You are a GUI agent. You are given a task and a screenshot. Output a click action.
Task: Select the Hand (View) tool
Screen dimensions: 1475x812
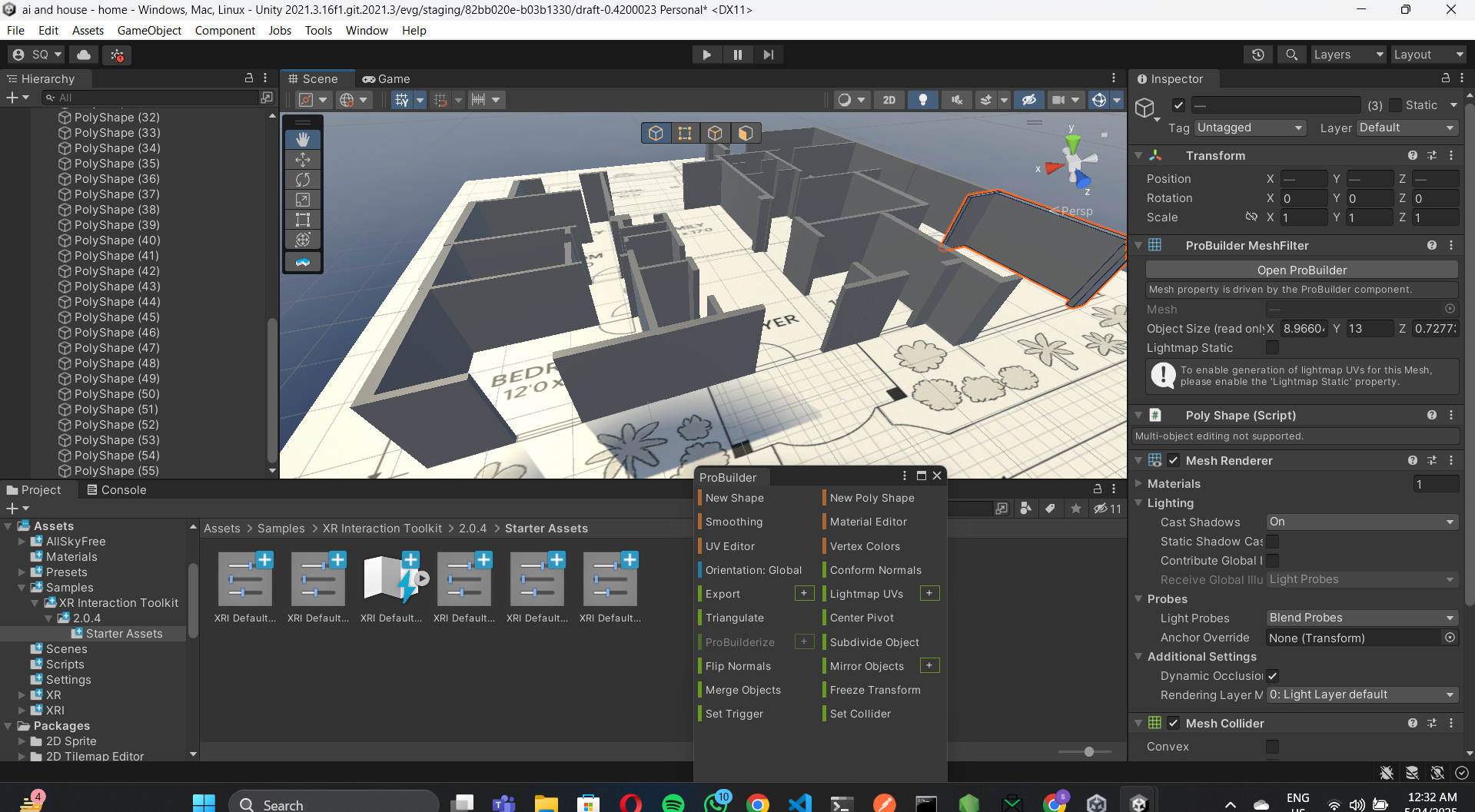pyautogui.click(x=303, y=139)
